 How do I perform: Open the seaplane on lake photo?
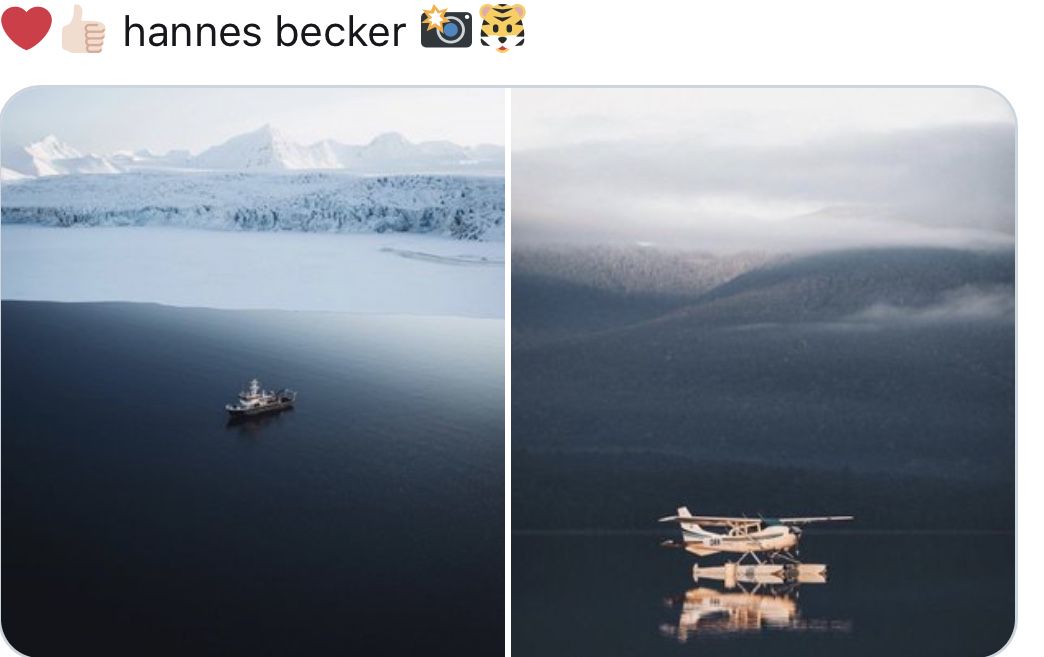[763, 371]
